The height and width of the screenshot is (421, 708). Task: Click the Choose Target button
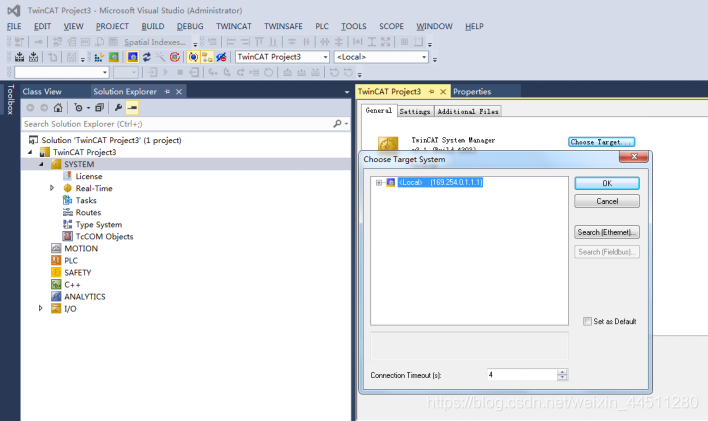click(x=601, y=142)
